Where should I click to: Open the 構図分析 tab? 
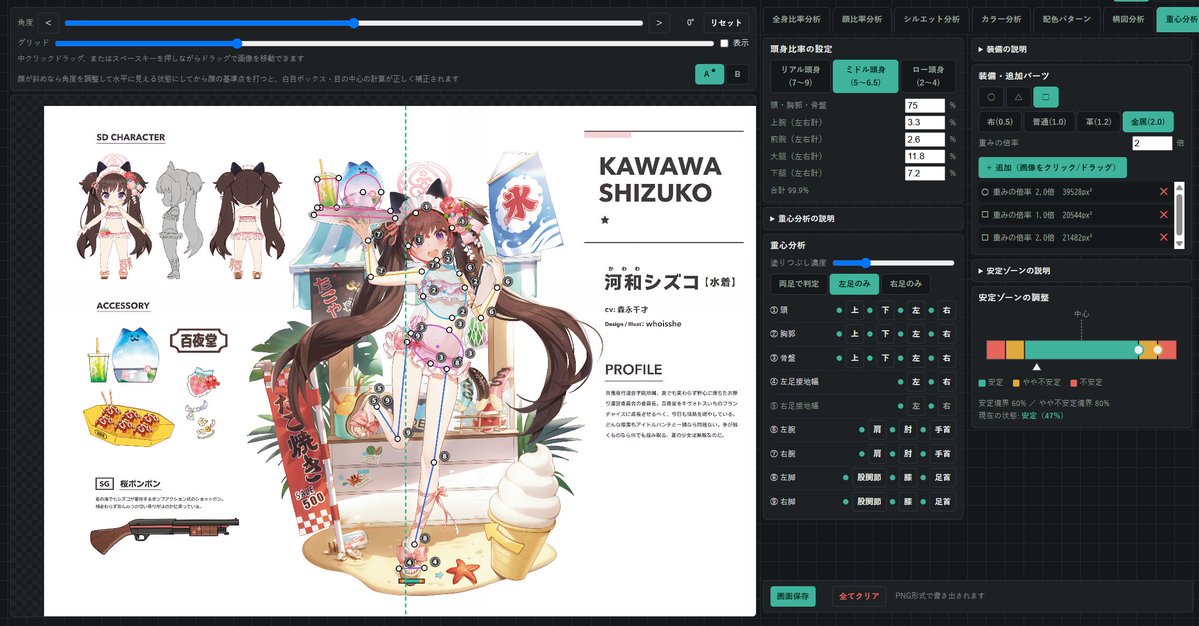[x=1128, y=19]
